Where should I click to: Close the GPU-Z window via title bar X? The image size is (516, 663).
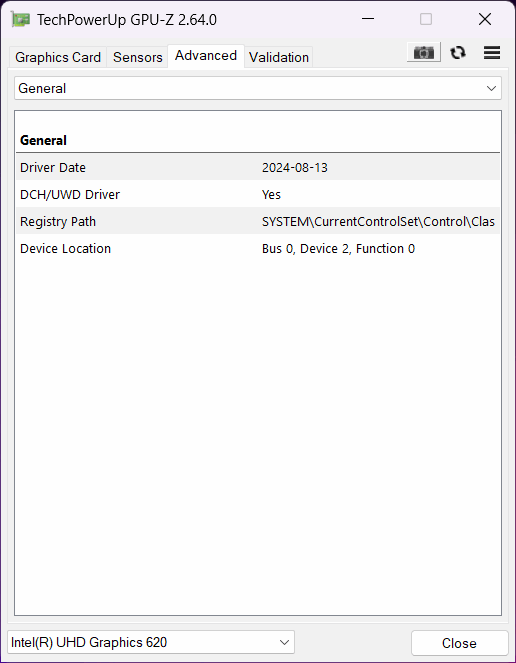coord(485,19)
